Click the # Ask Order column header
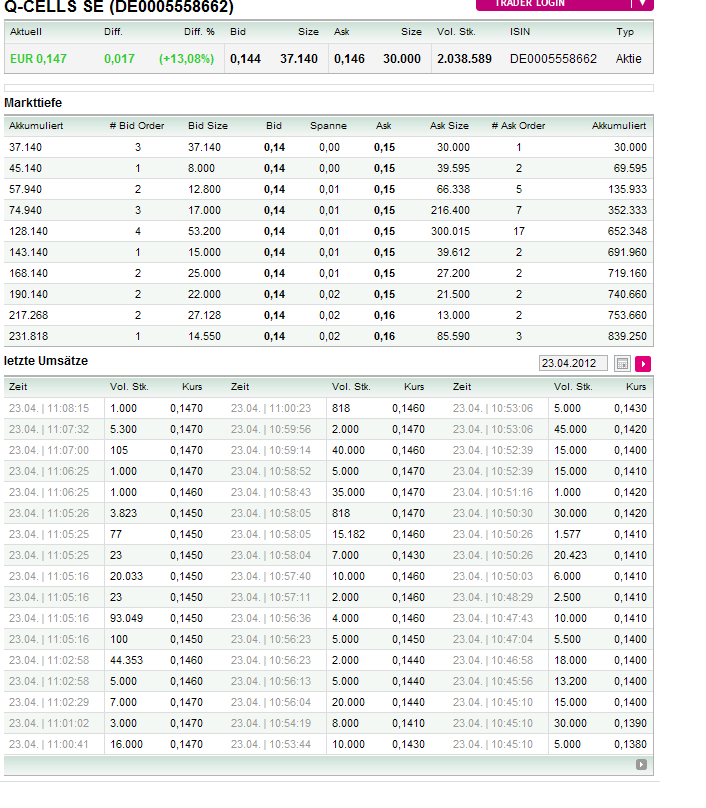The width and height of the screenshot is (706, 808). pos(518,126)
